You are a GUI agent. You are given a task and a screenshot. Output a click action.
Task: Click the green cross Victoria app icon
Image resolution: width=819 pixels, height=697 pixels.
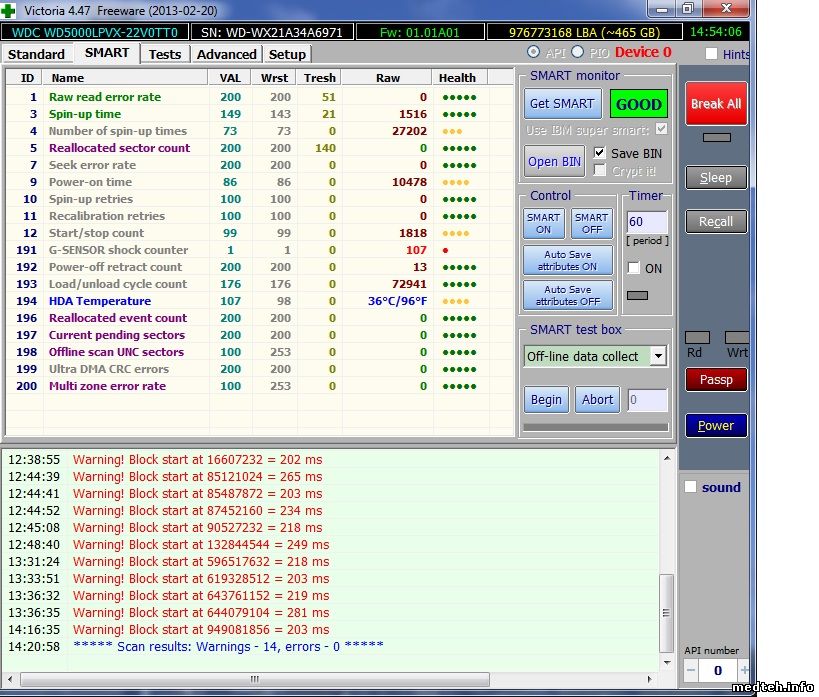(x=10, y=9)
